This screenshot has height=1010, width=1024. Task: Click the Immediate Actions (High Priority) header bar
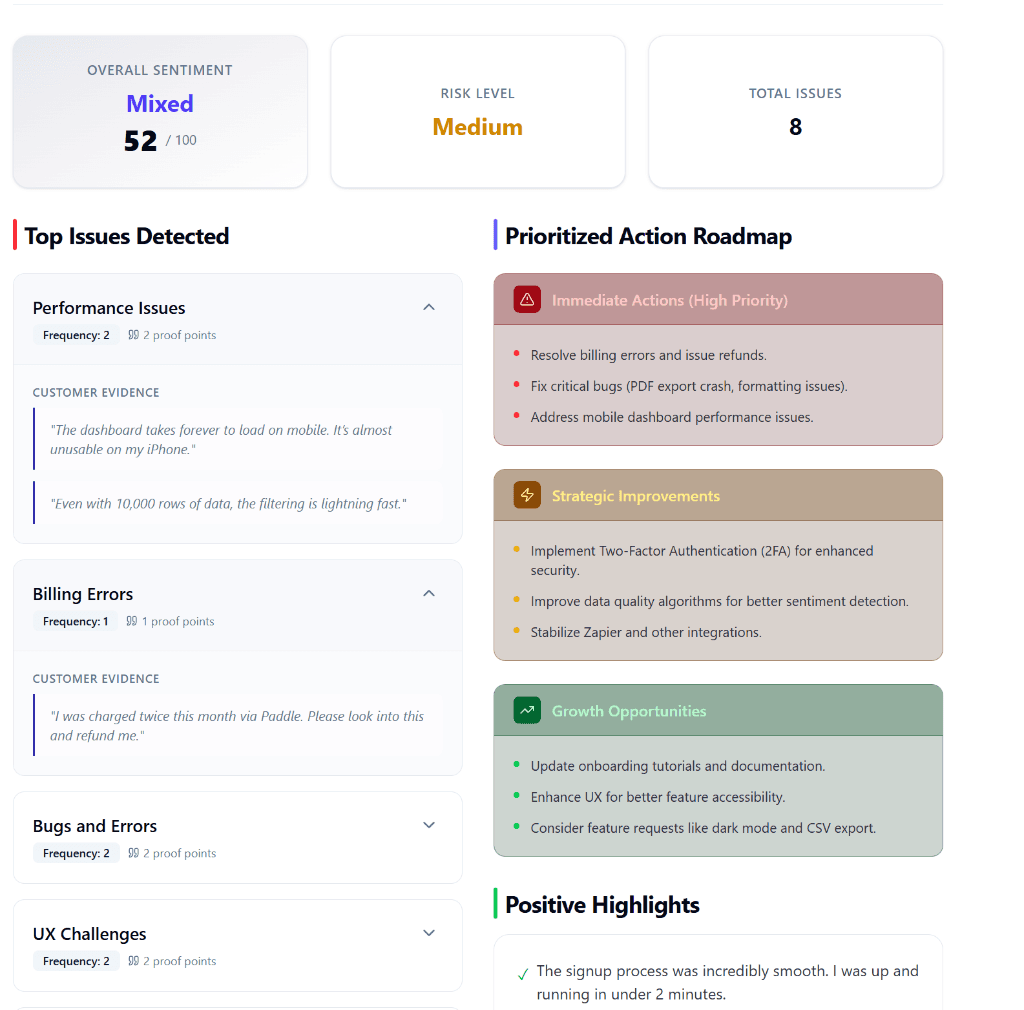717,299
